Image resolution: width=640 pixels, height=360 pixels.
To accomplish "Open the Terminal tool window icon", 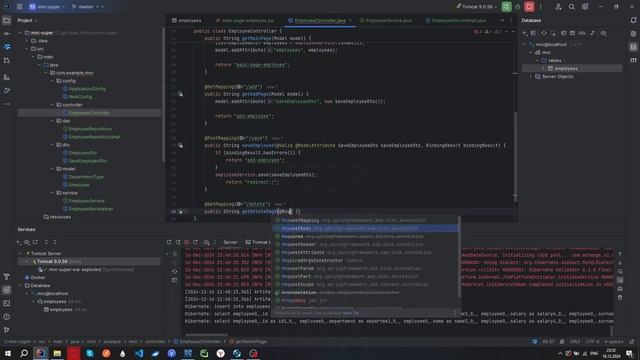I will [x=7, y=303].
